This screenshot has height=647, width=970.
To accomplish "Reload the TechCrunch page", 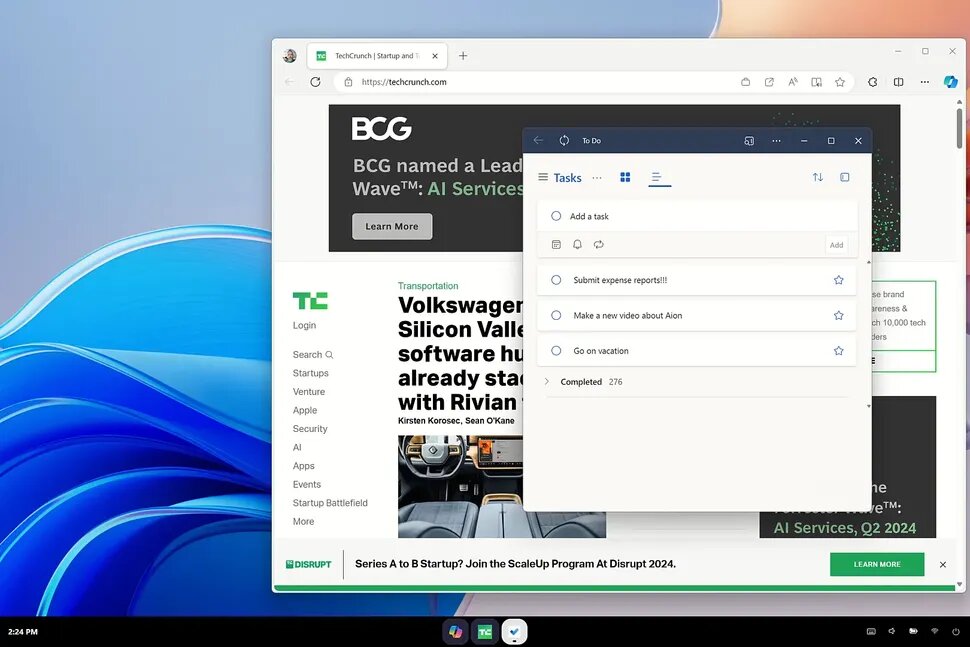I will [x=315, y=82].
